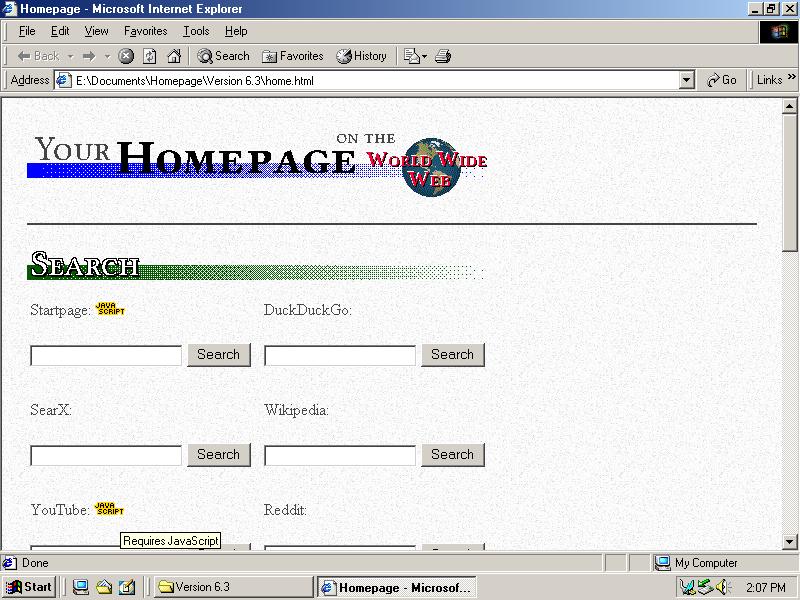Screen dimensions: 800x600
Task: Open the Tools menu
Action: point(196,31)
